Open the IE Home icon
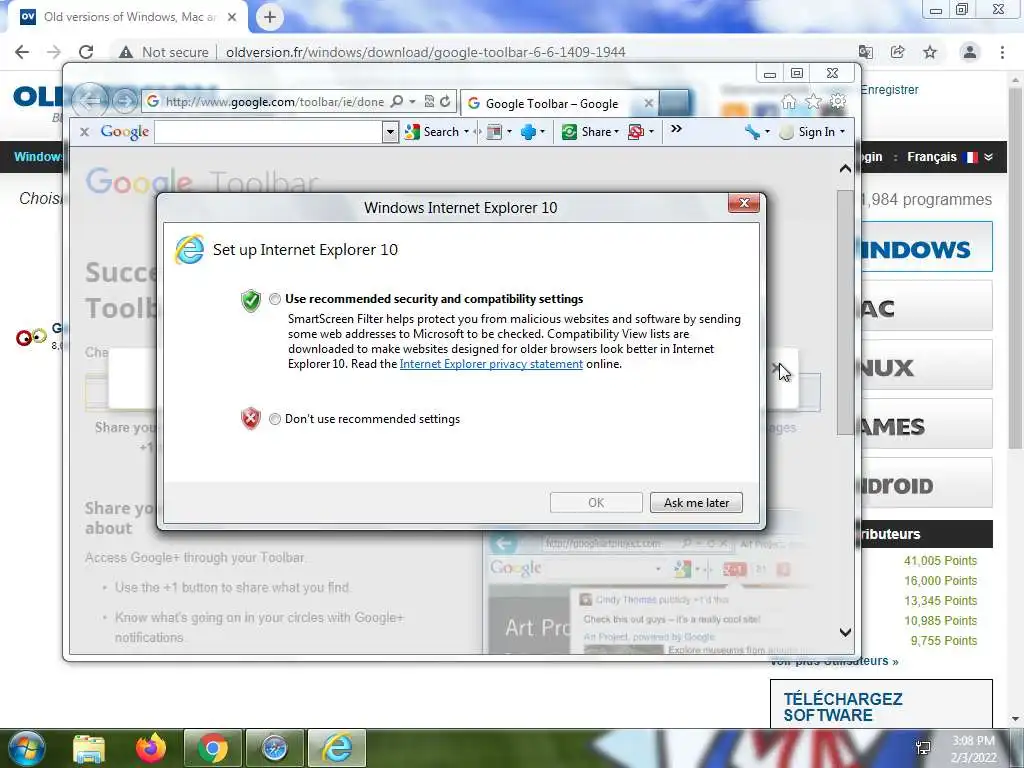 click(789, 102)
